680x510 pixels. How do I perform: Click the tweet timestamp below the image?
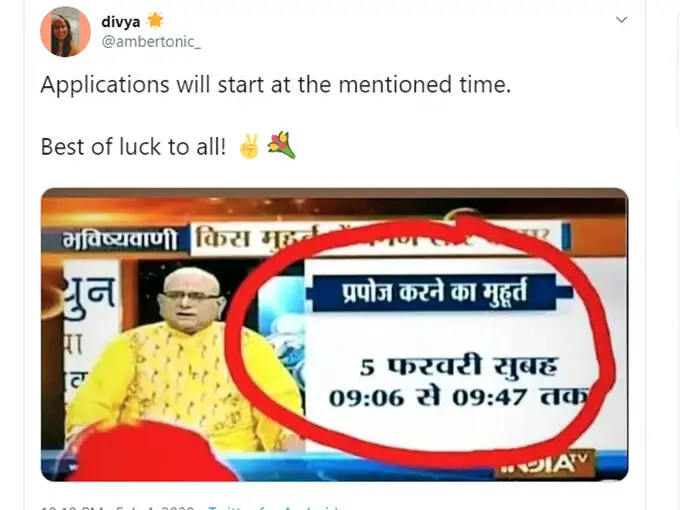coord(117,507)
